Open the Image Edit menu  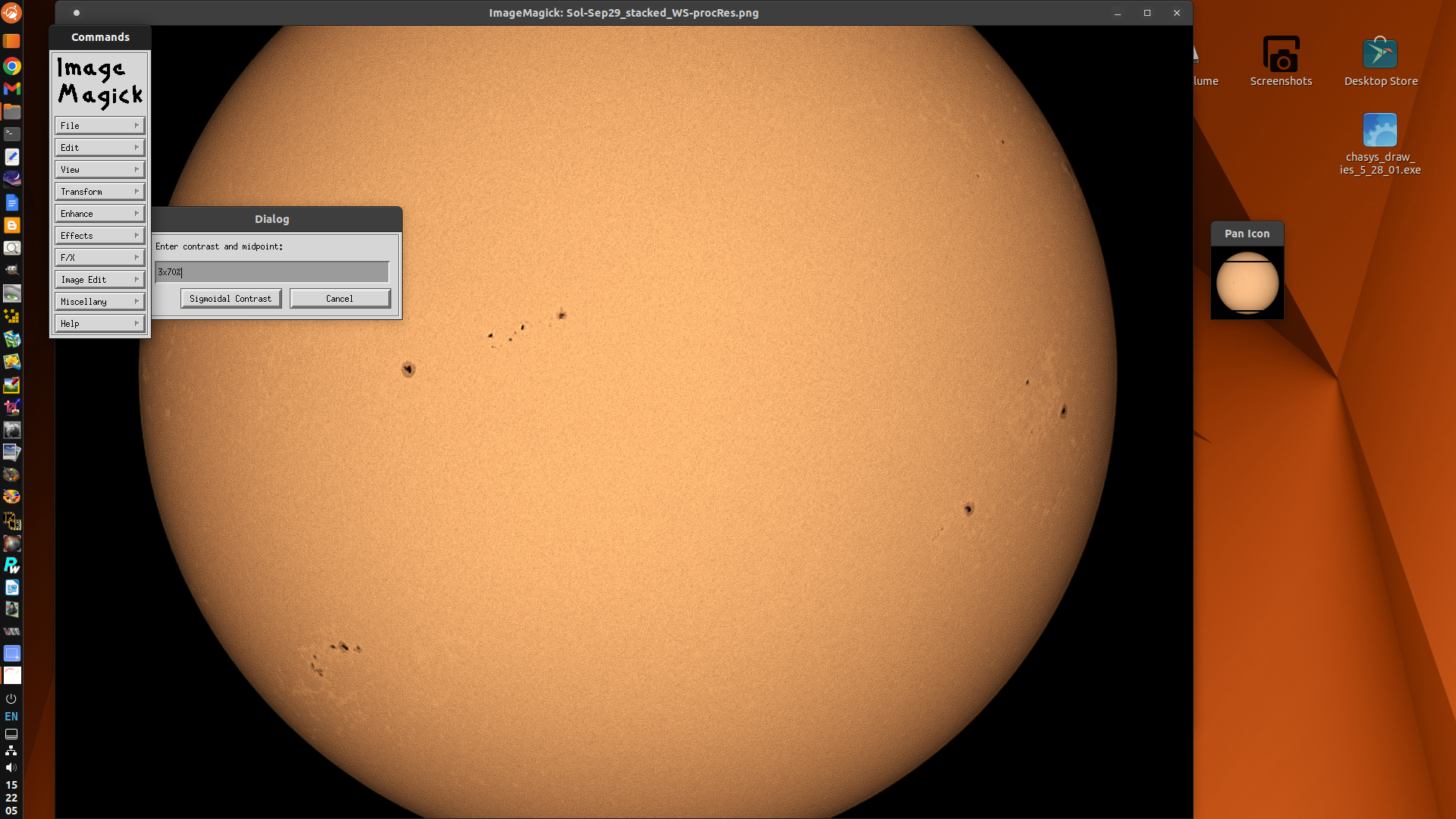(x=99, y=280)
